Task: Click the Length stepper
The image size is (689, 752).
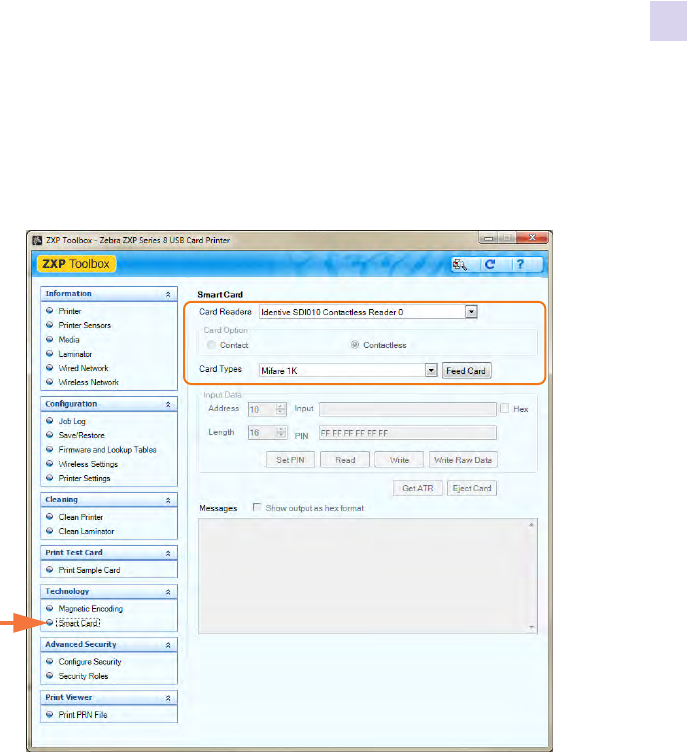Action: tap(281, 433)
